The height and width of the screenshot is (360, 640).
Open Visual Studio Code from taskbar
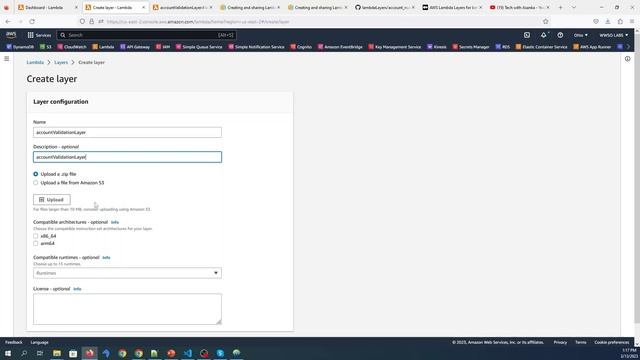[187, 353]
